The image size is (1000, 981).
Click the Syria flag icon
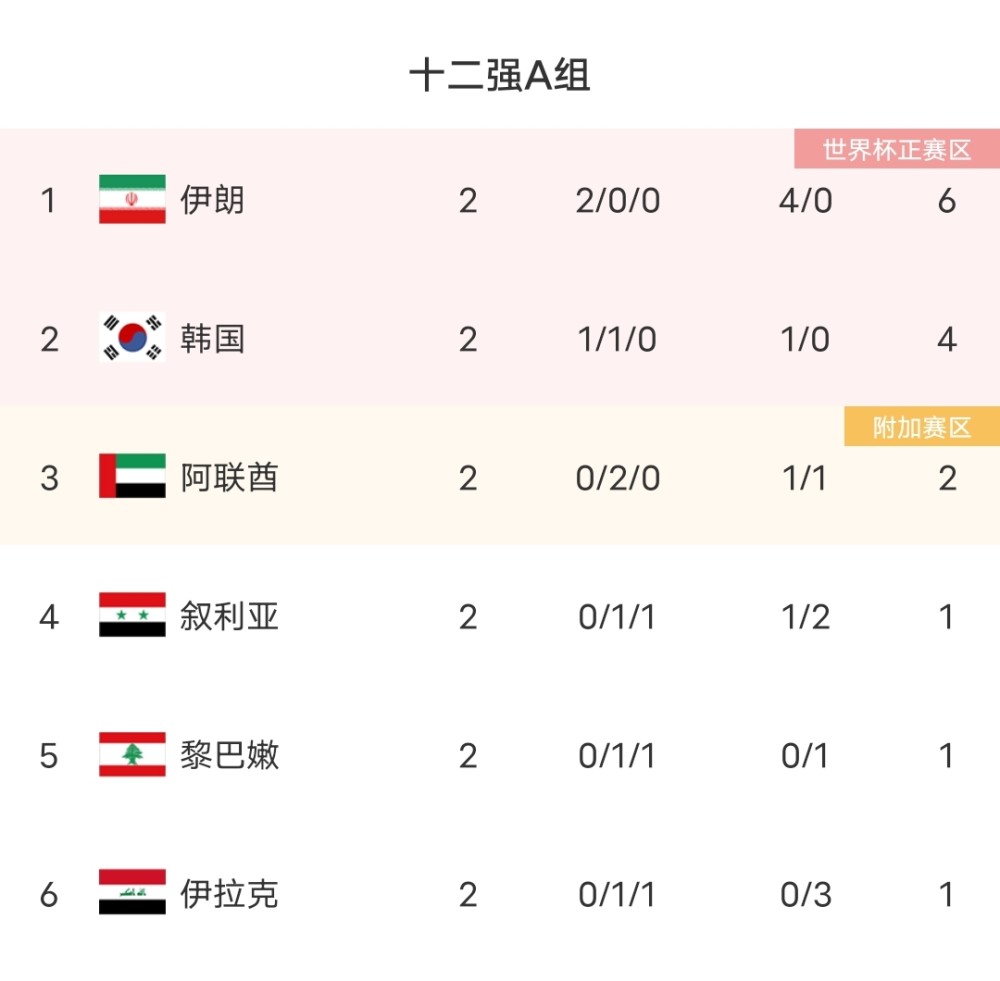pyautogui.click(x=132, y=616)
